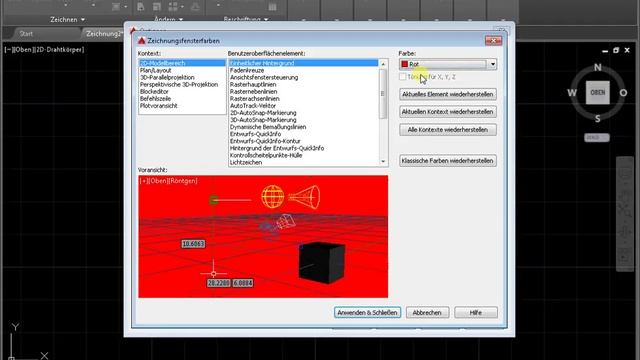Screen dimensions: 640x360
Task: Click Anwenden & Schließen button
Action: click(x=367, y=313)
